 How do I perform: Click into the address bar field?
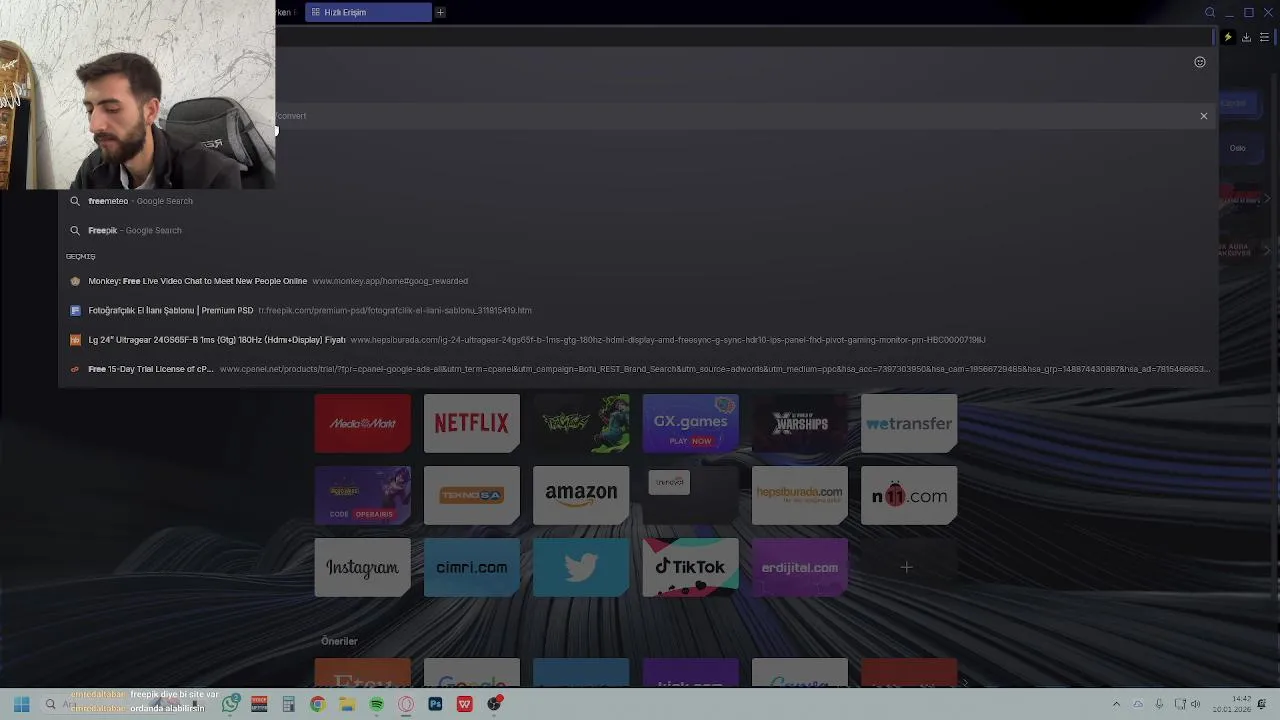(745, 37)
